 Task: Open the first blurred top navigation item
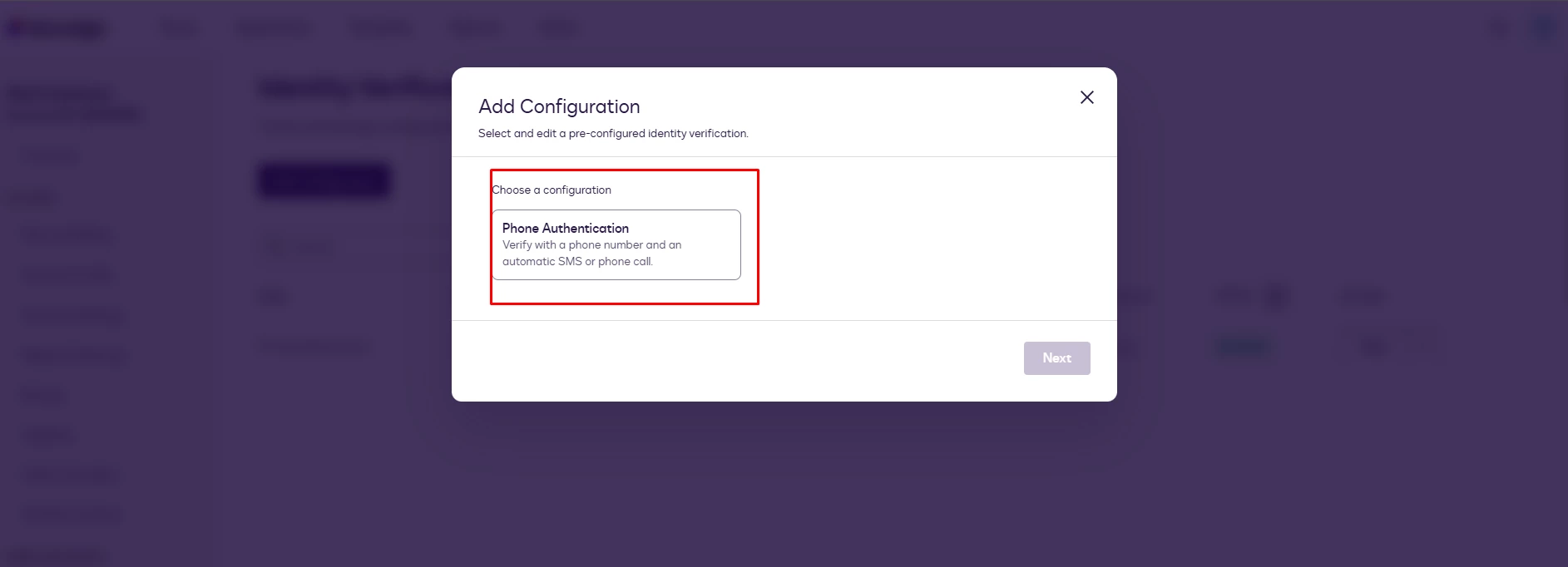point(179,29)
